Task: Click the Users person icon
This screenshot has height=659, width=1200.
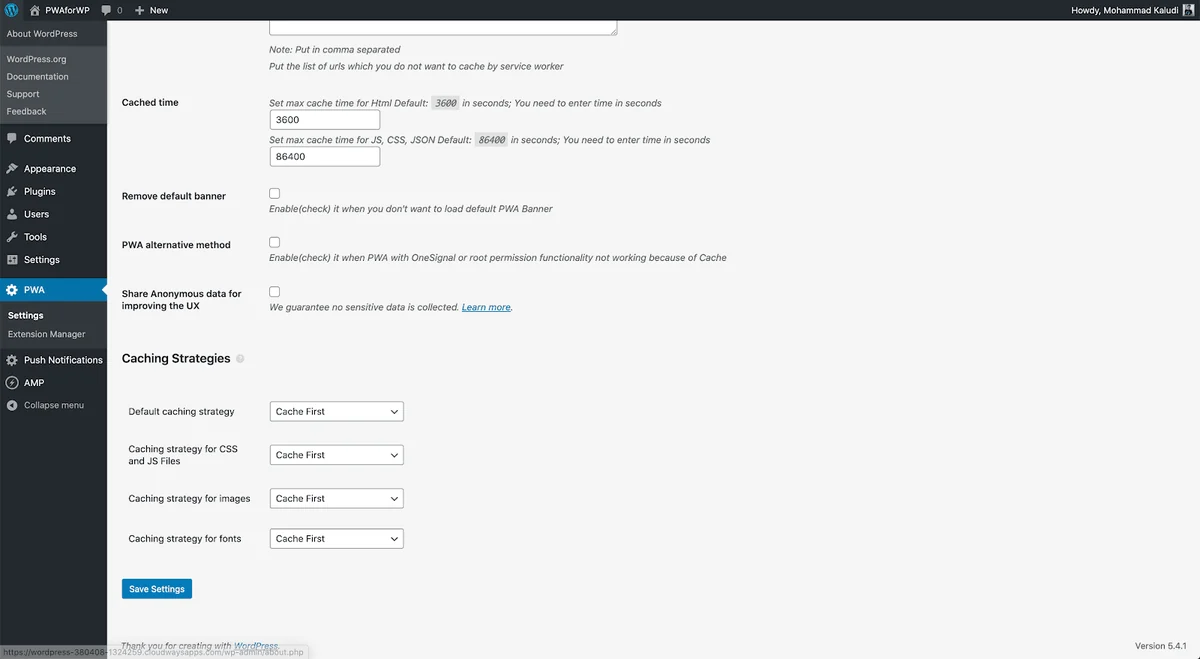Action: [x=12, y=214]
